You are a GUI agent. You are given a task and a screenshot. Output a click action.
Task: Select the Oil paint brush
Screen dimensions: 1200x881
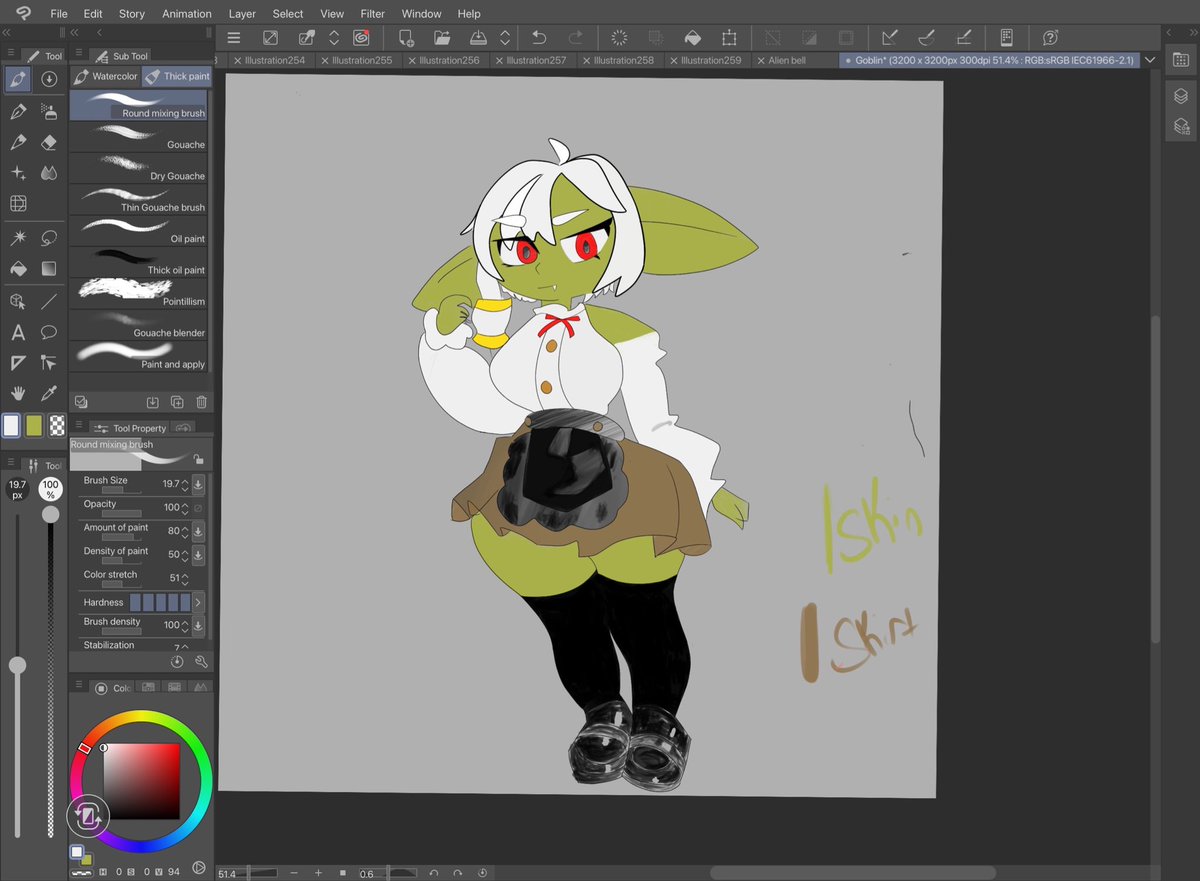(138, 231)
